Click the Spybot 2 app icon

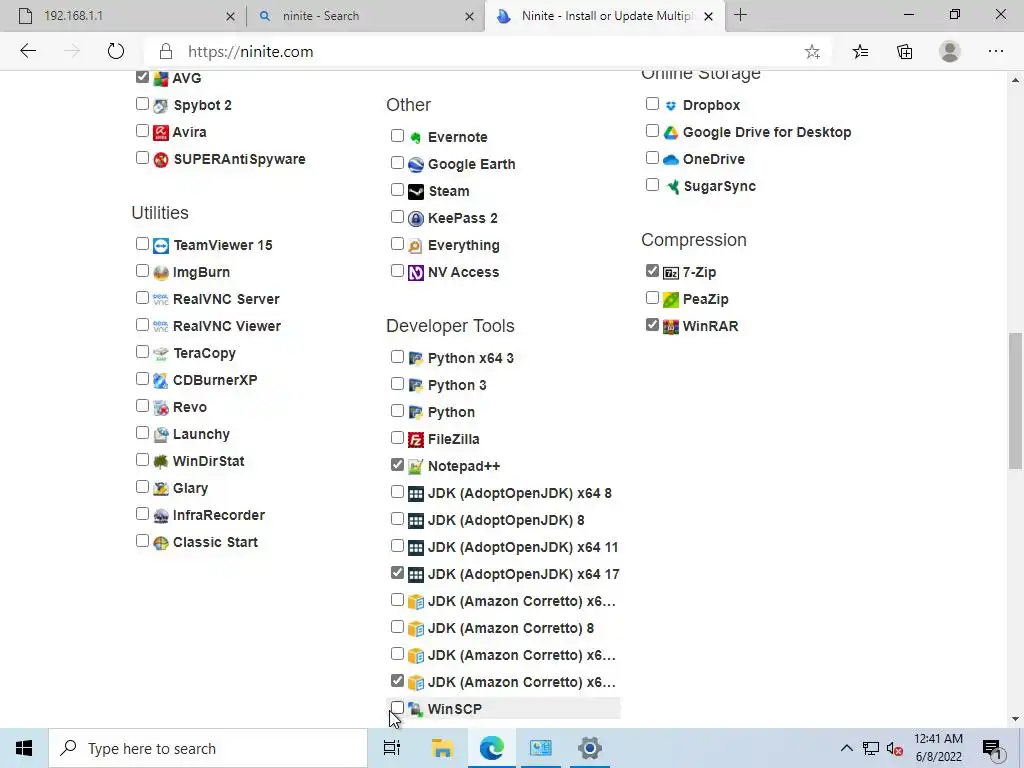[x=161, y=105]
